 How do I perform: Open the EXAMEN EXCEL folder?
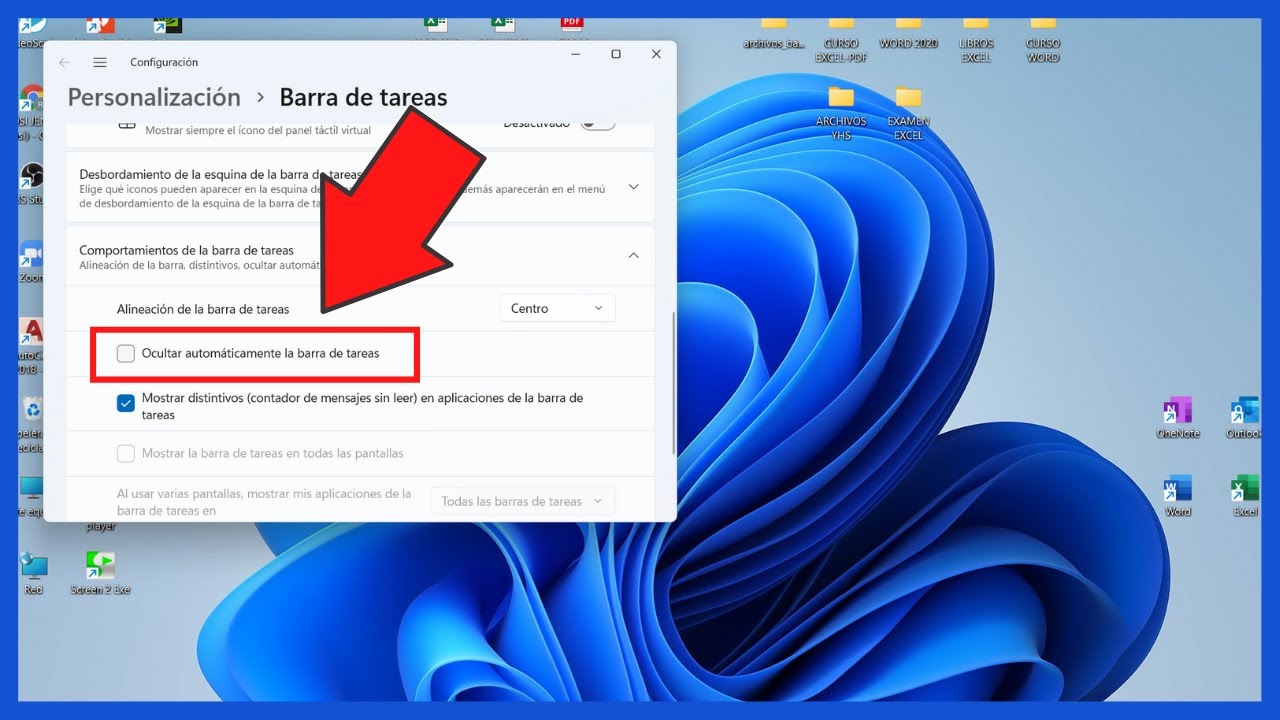(908, 100)
